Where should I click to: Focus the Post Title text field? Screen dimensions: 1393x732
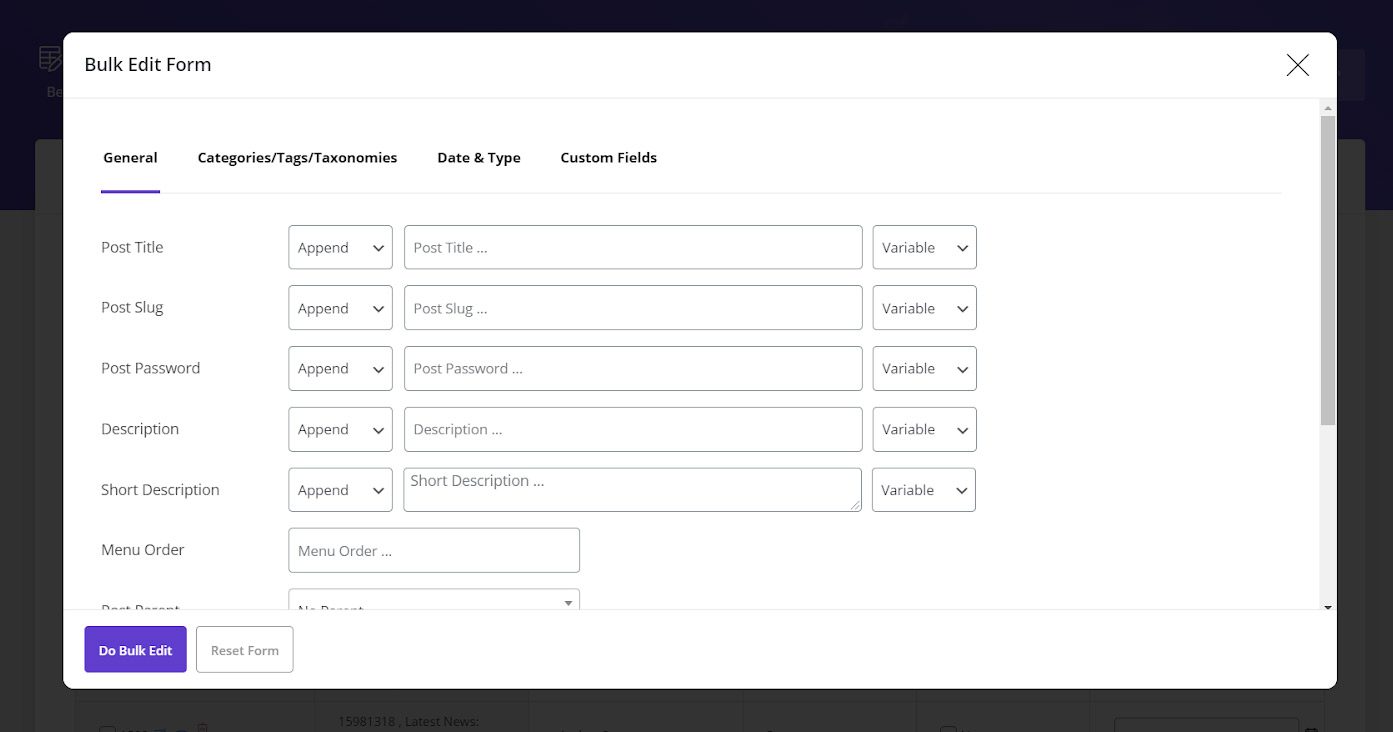[633, 247]
